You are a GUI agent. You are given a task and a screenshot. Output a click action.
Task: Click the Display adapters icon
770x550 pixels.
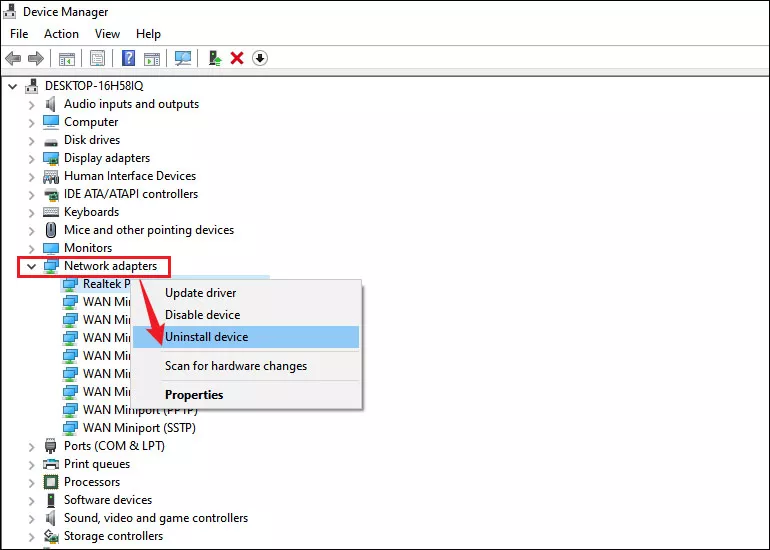pos(51,158)
